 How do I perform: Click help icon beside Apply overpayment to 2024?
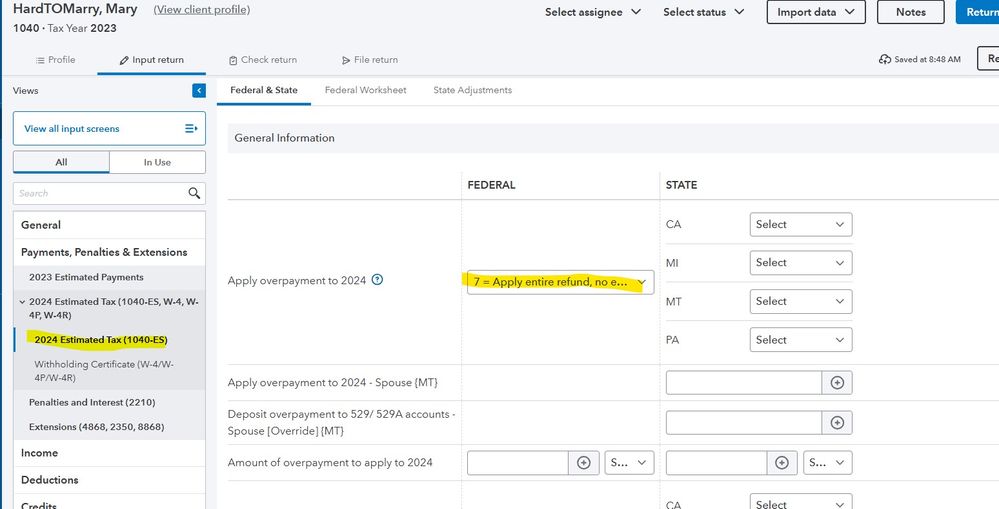(x=377, y=281)
